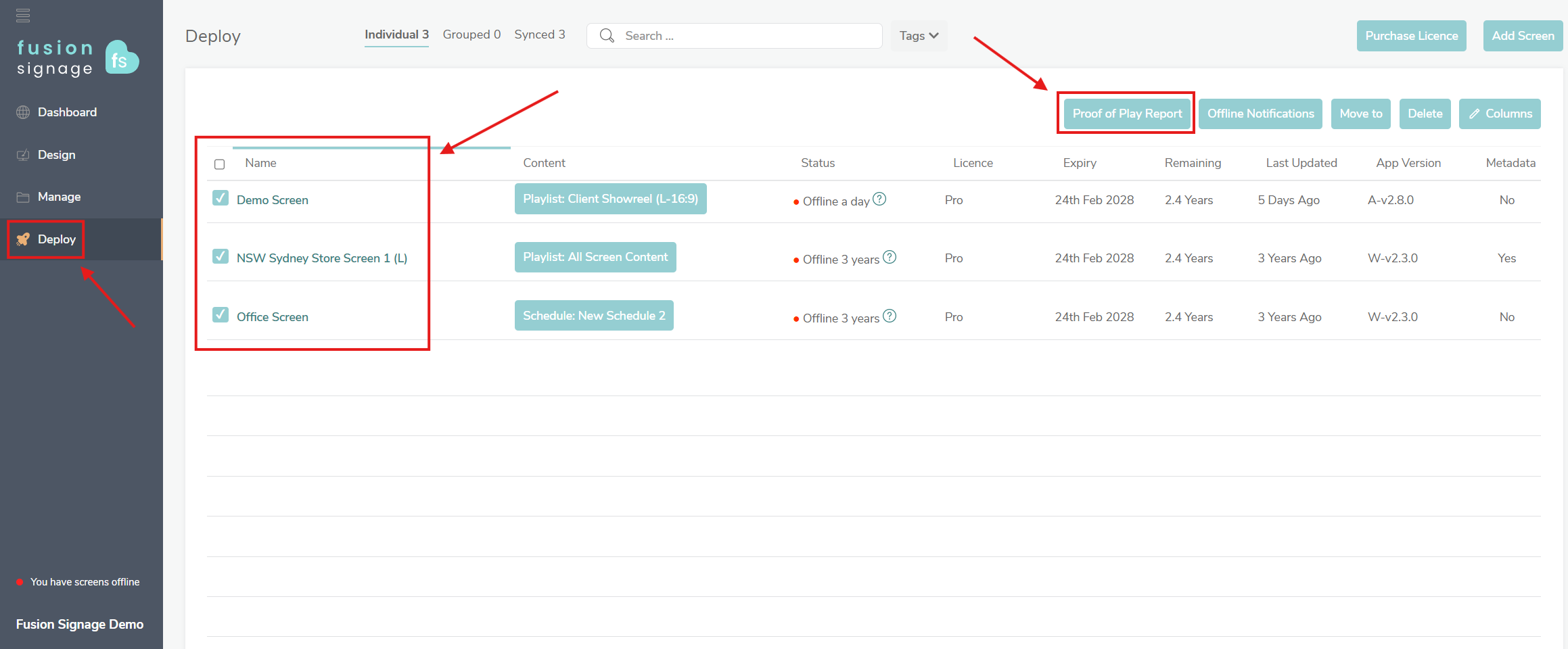Uncheck NSW Sydney Store Screen 1 checkbox
Viewport: 1568px width, 649px height.
click(x=220, y=256)
